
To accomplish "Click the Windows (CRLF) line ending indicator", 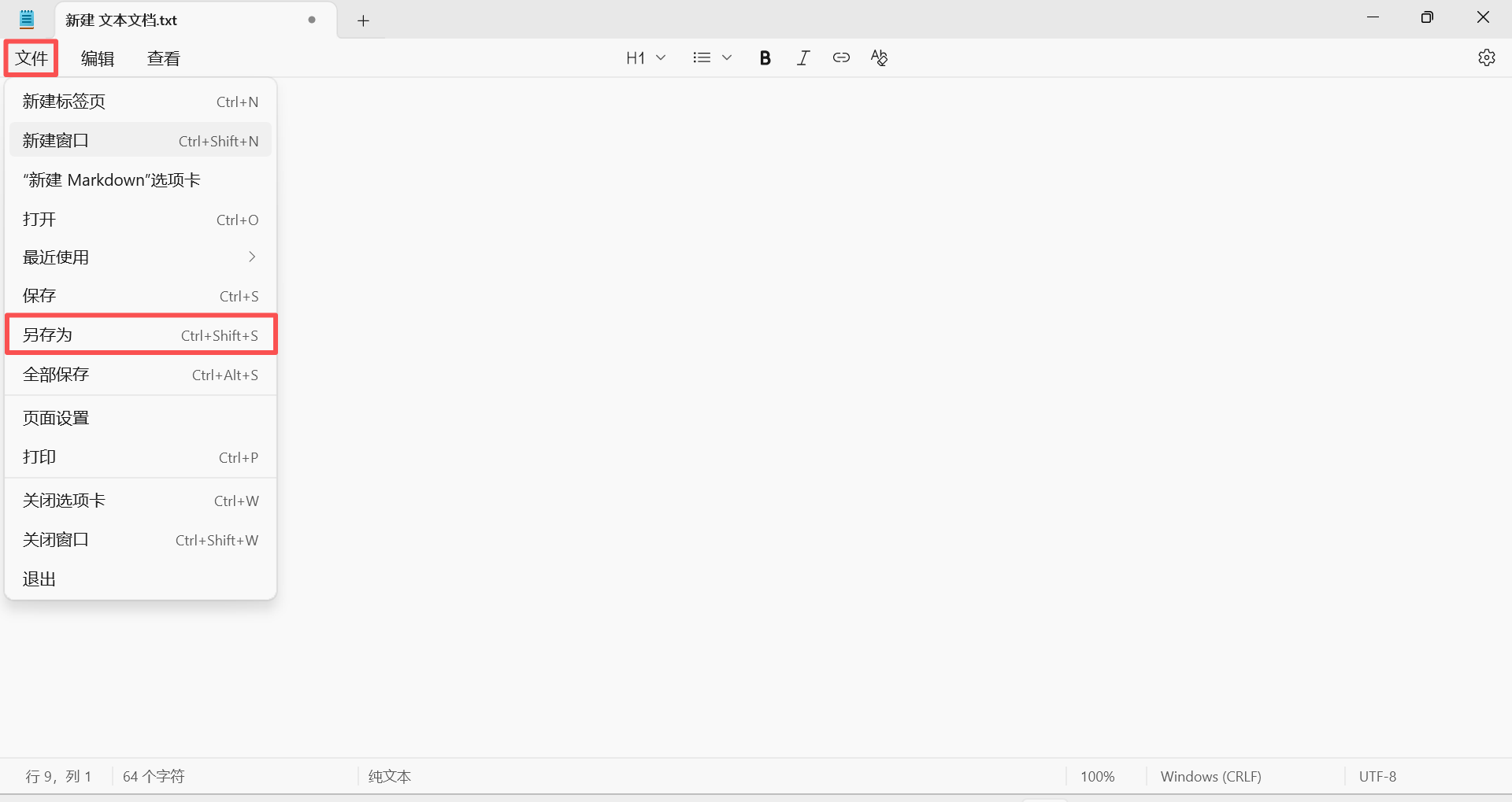I will 1210,776.
